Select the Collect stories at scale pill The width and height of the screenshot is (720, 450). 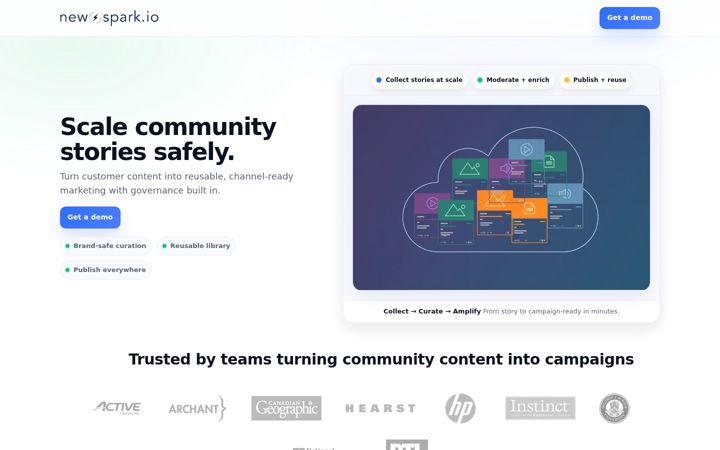(419, 80)
